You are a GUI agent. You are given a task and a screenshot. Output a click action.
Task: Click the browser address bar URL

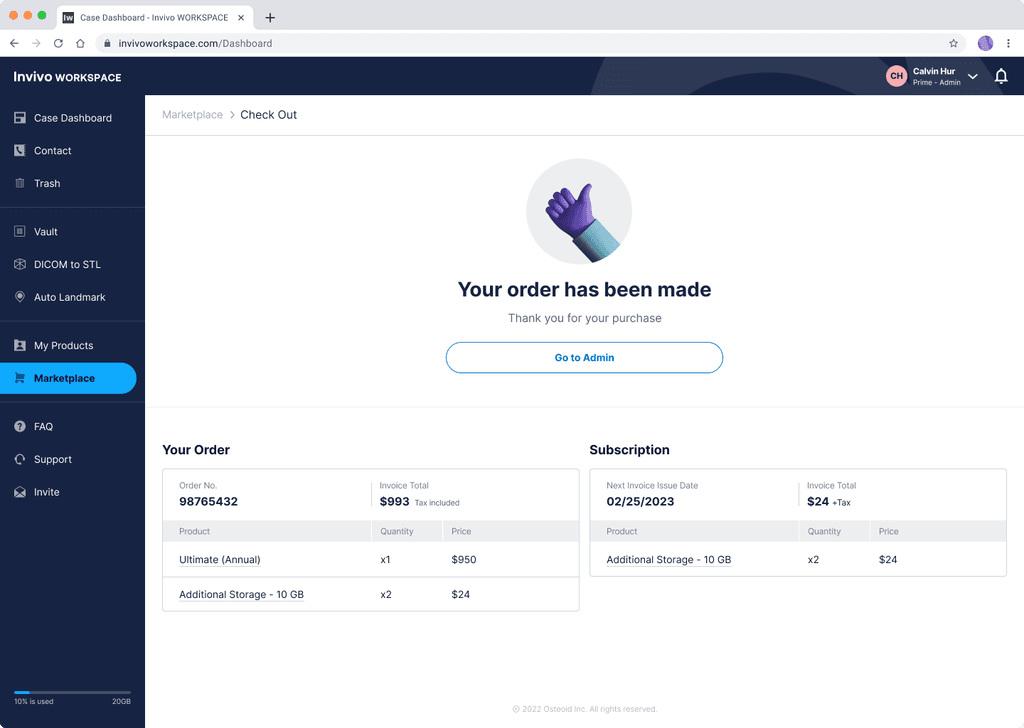pyautogui.click(x=195, y=43)
